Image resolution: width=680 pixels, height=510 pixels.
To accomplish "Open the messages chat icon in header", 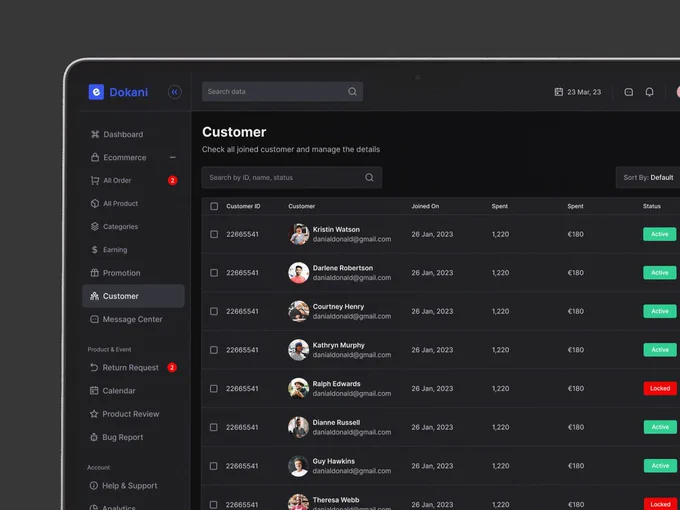I will click(628, 92).
